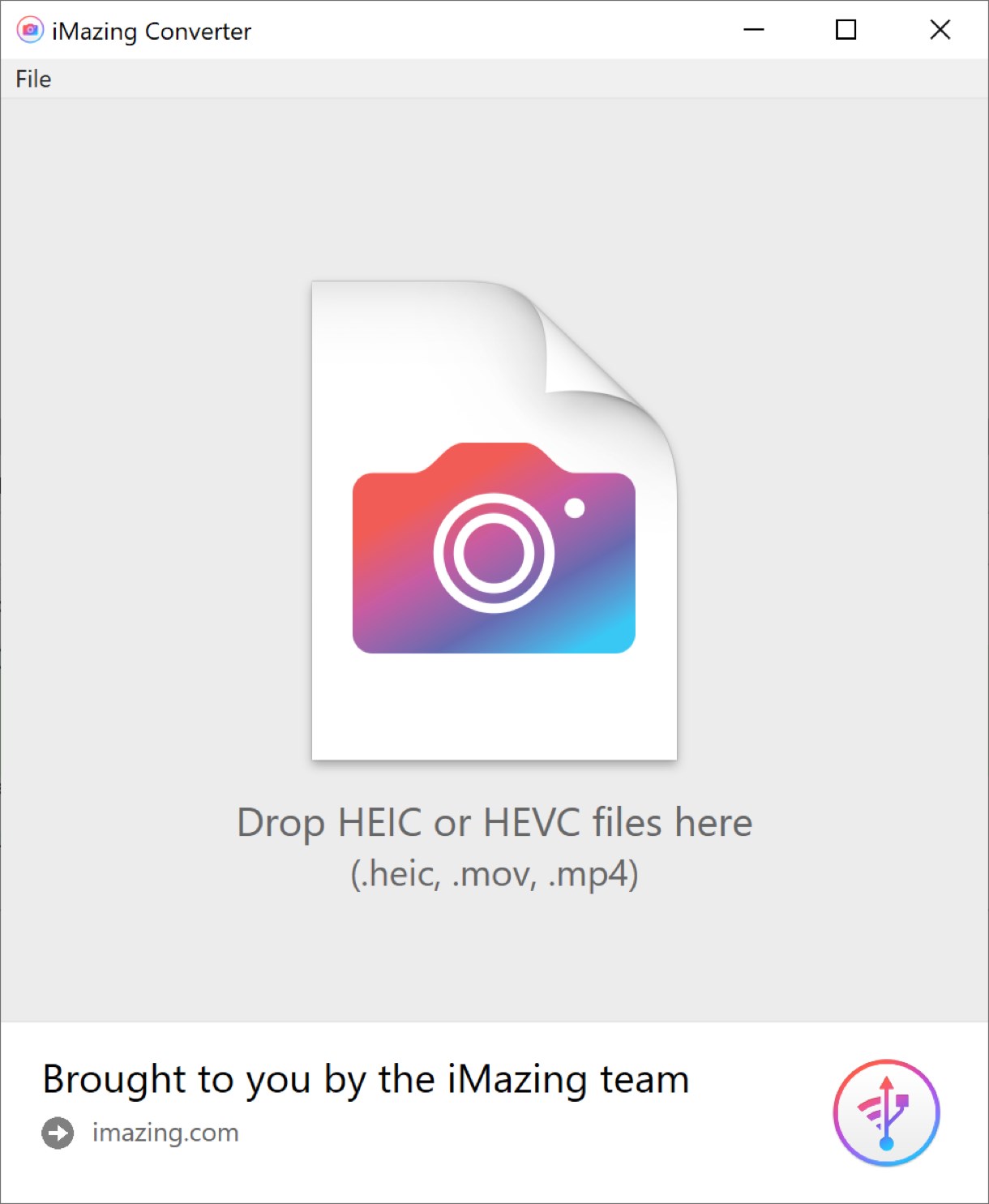The width and height of the screenshot is (989, 1204).
Task: Click the iMazing Converter title bar icon
Action: coord(30,31)
